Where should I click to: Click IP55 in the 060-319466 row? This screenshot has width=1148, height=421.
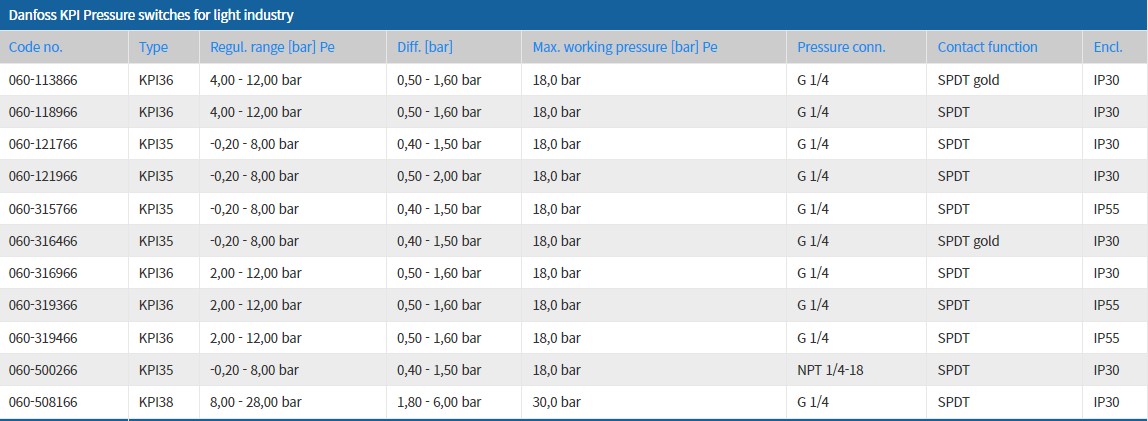pos(1107,338)
